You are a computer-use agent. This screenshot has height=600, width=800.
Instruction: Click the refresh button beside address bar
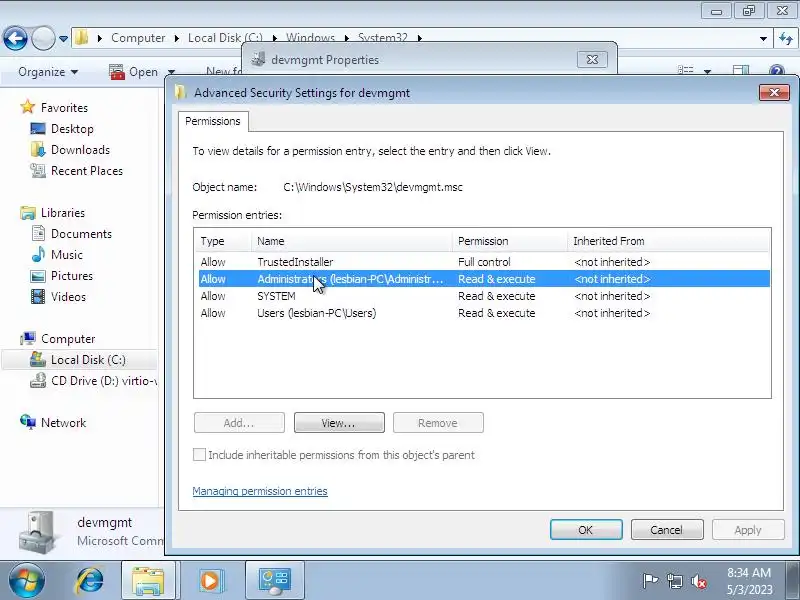tap(786, 38)
